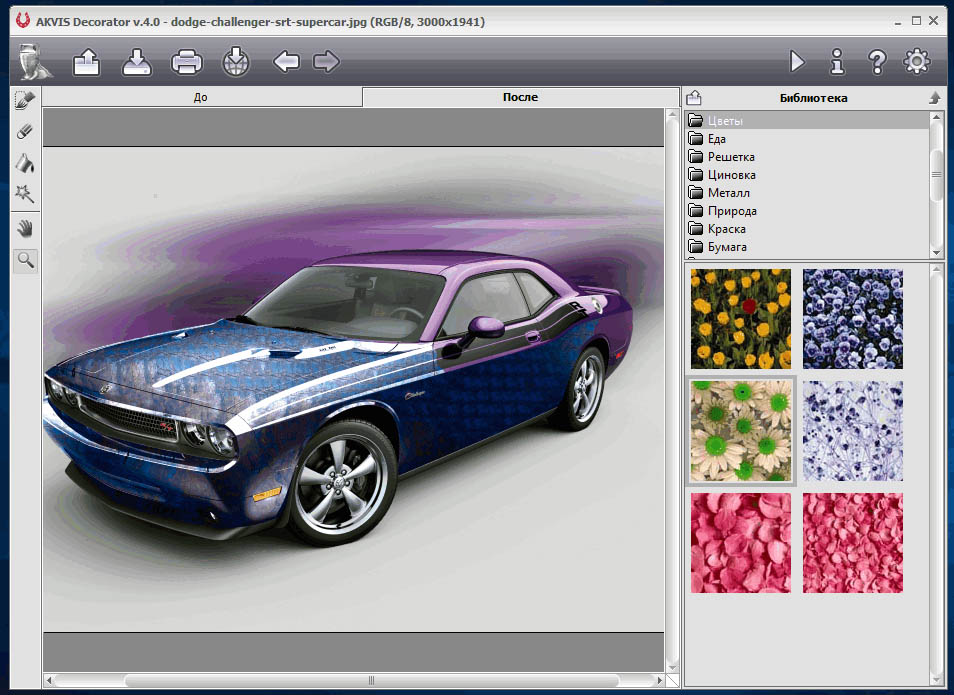
Task: Click the horizontal scrollbar thumb under image
Action: 371,680
